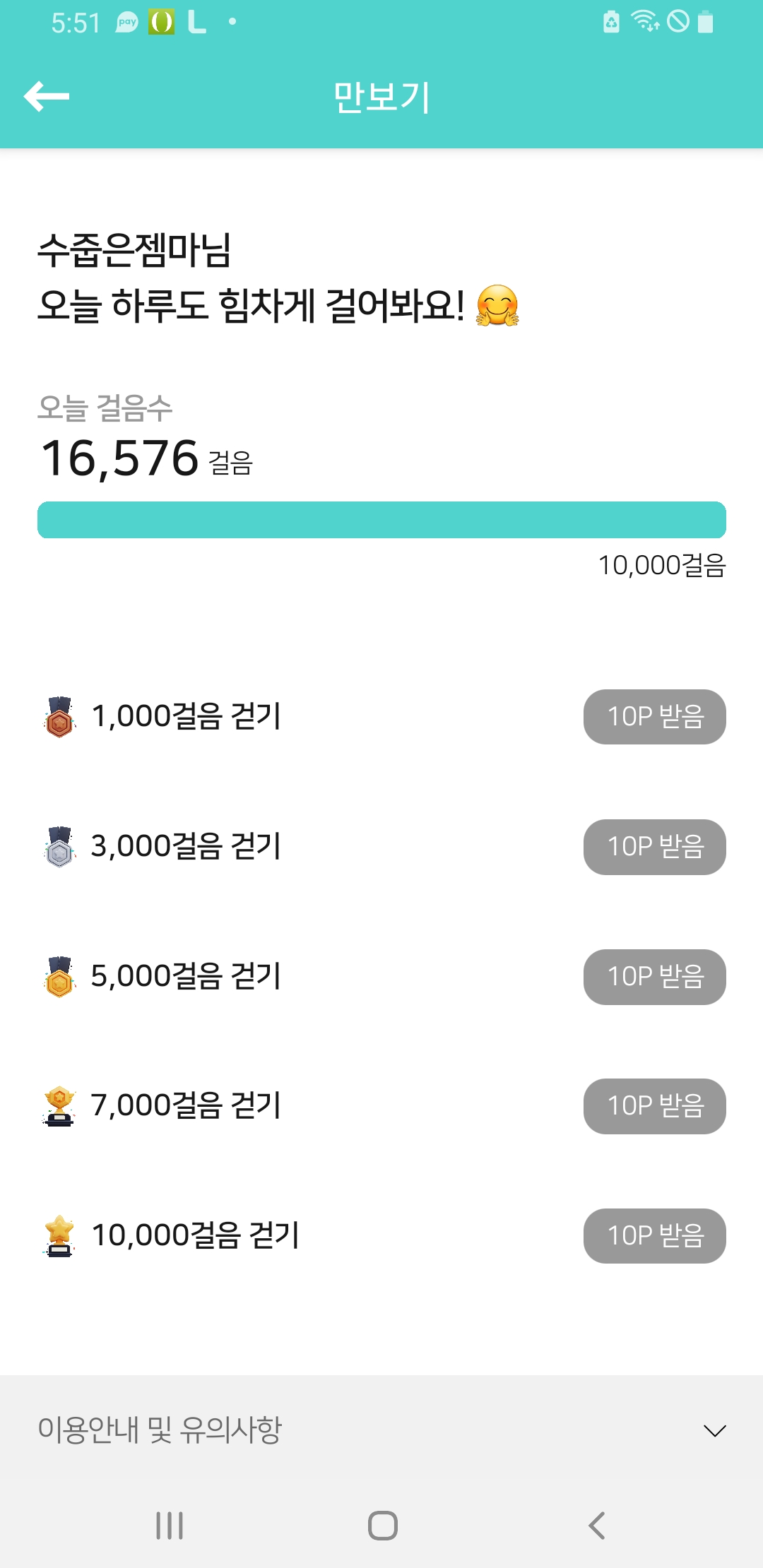
Task: Tap the step progress bar
Action: [381, 520]
